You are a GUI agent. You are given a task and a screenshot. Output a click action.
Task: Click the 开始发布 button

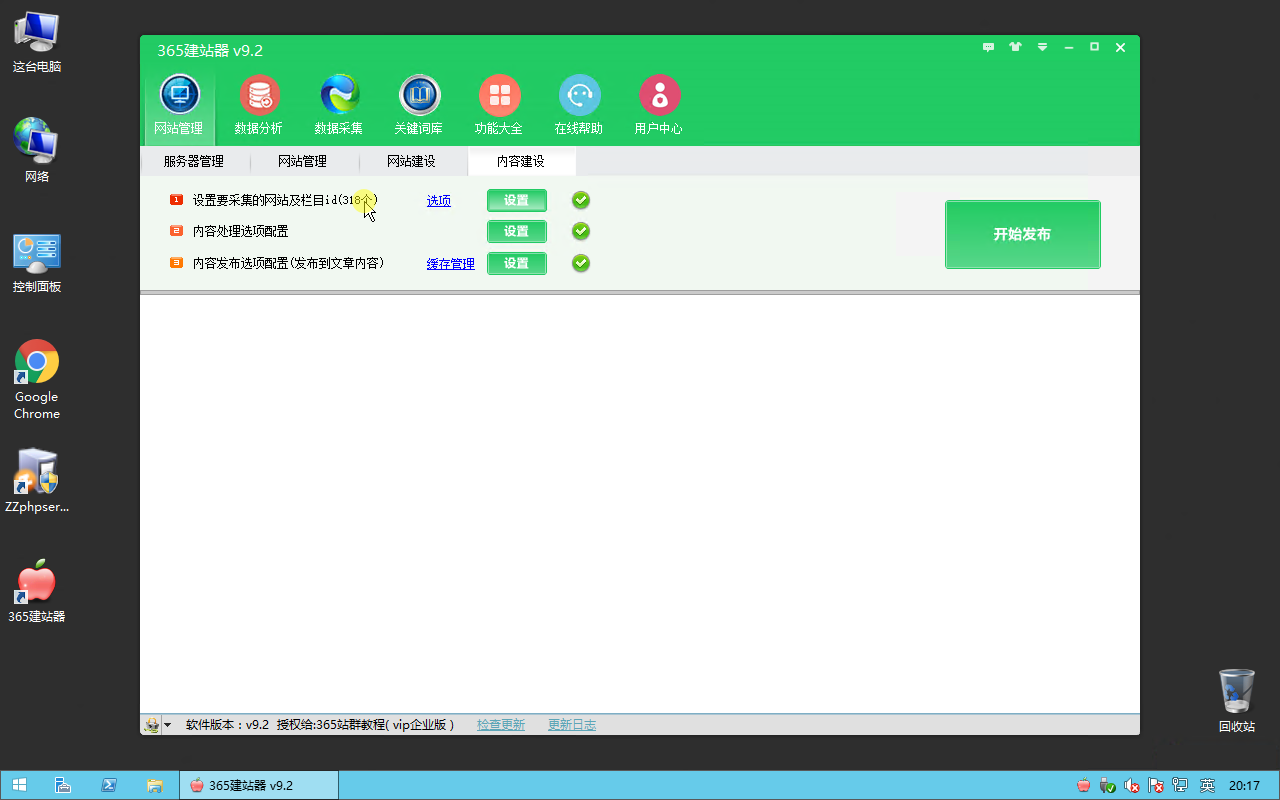1023,234
